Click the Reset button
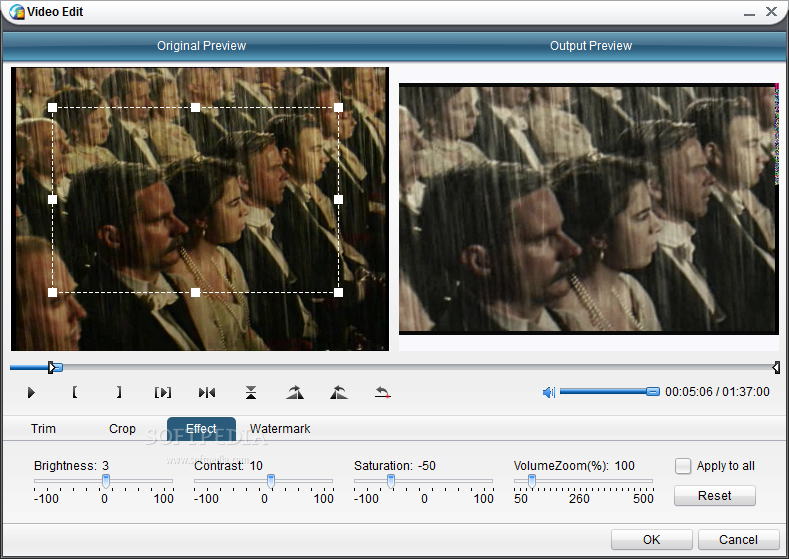Viewport: 789px width, 559px height. [715, 496]
